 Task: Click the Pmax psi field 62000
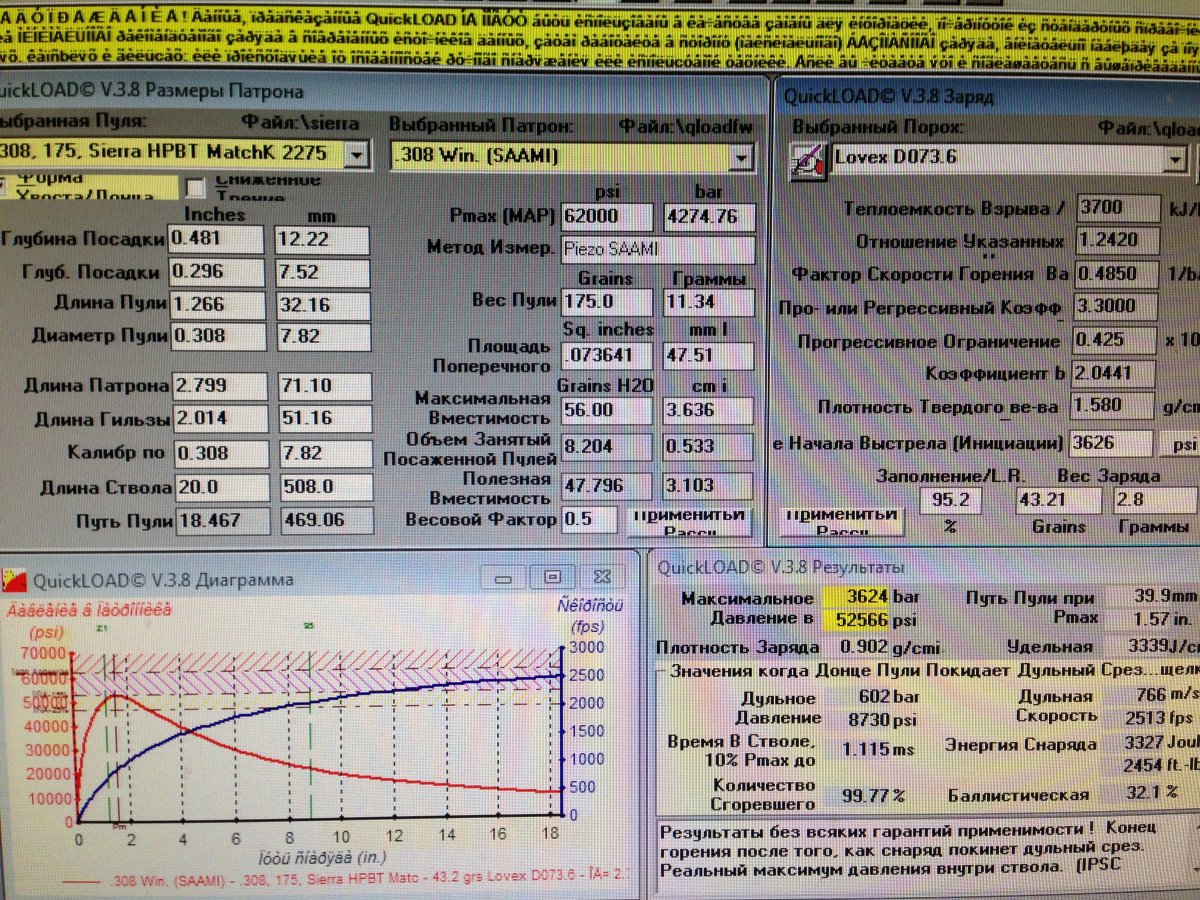point(605,217)
